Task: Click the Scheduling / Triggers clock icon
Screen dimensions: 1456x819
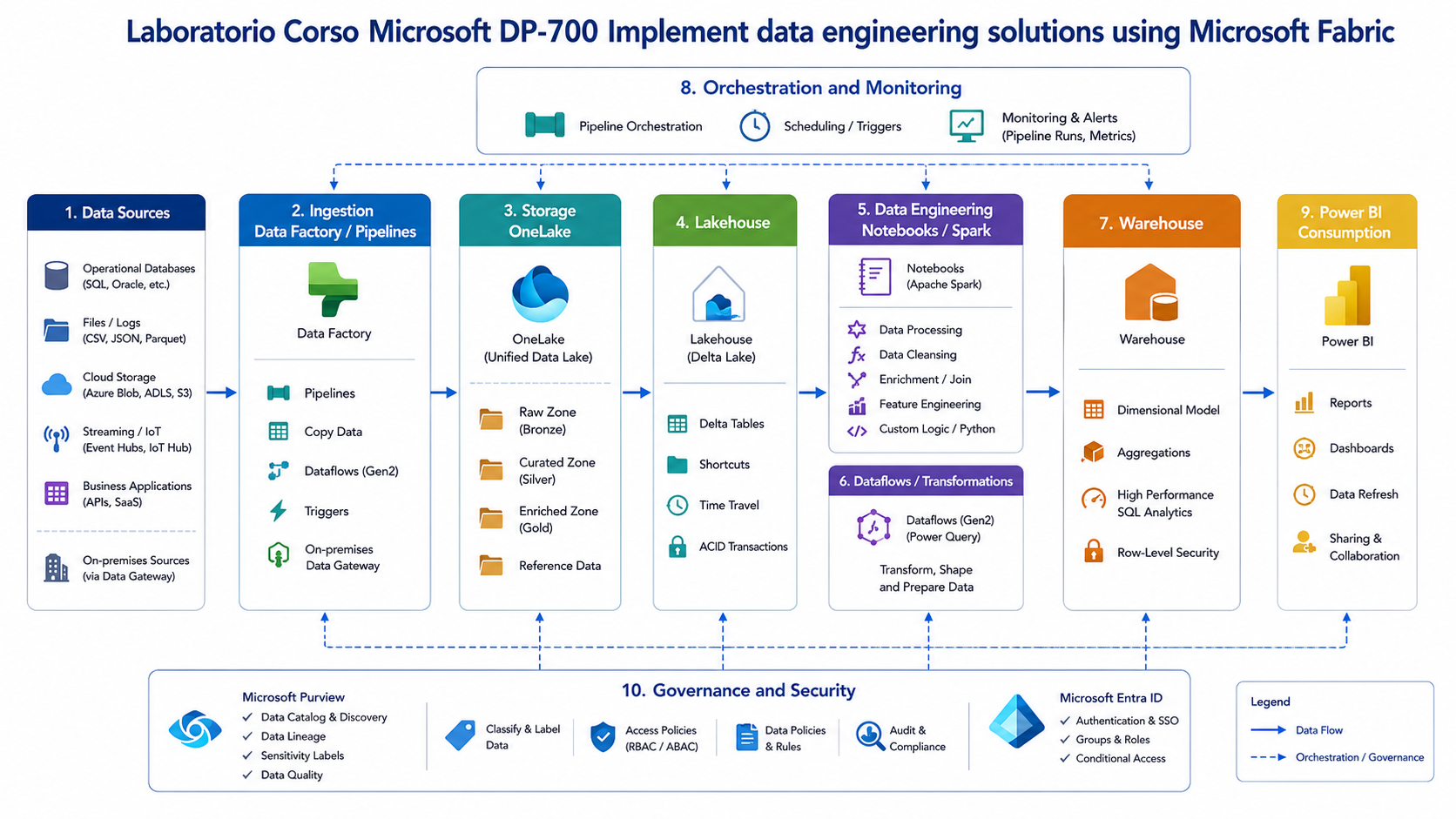Action: 755,125
